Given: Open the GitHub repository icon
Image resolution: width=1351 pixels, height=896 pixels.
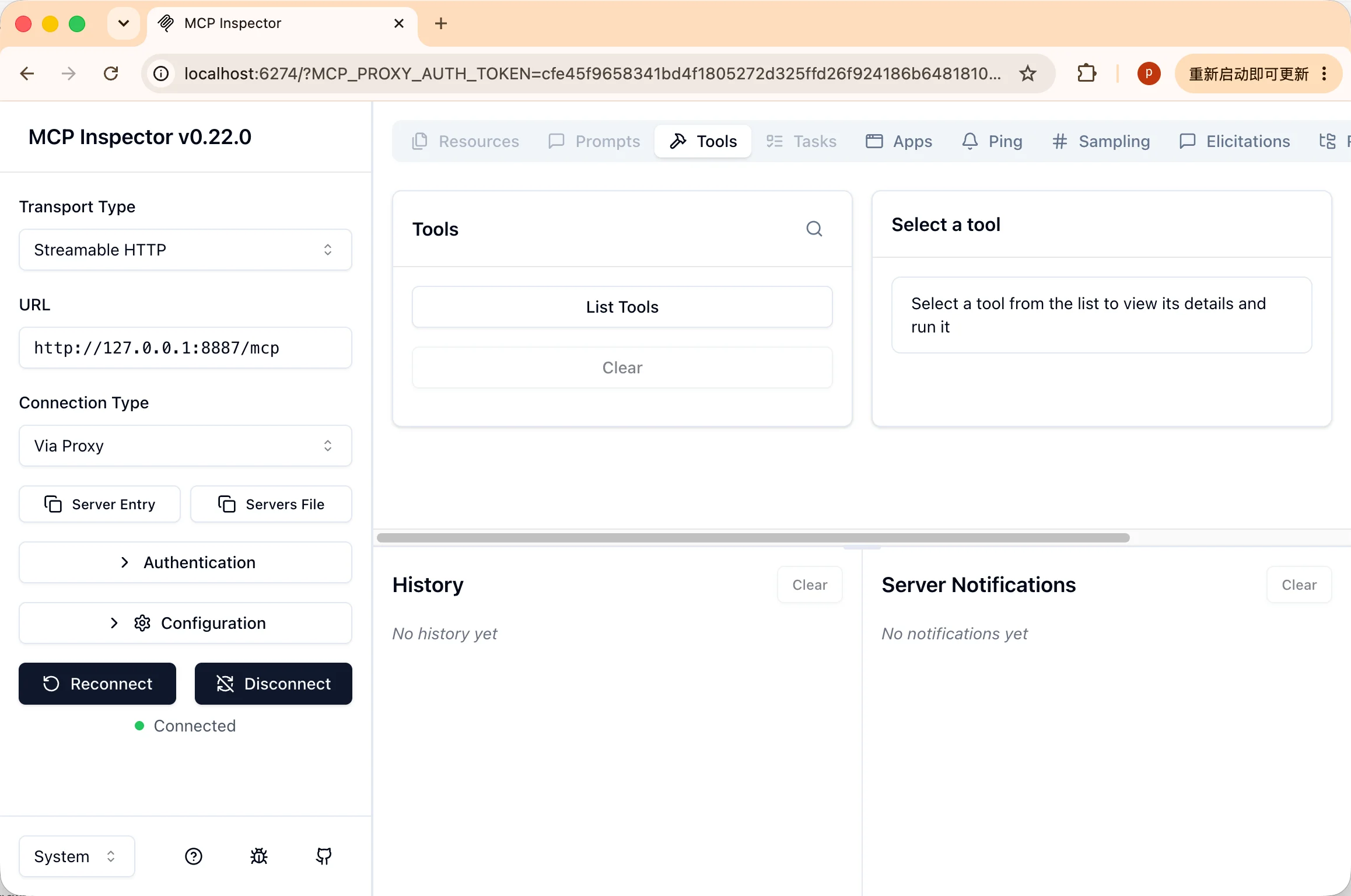Looking at the screenshot, I should tap(324, 856).
